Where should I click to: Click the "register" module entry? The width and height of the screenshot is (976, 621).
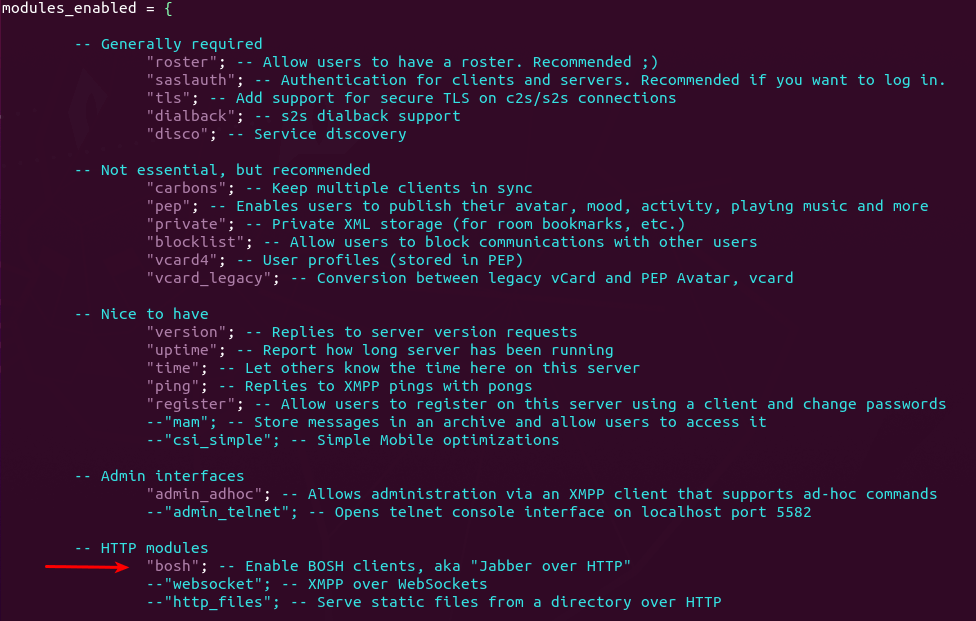tap(191, 404)
